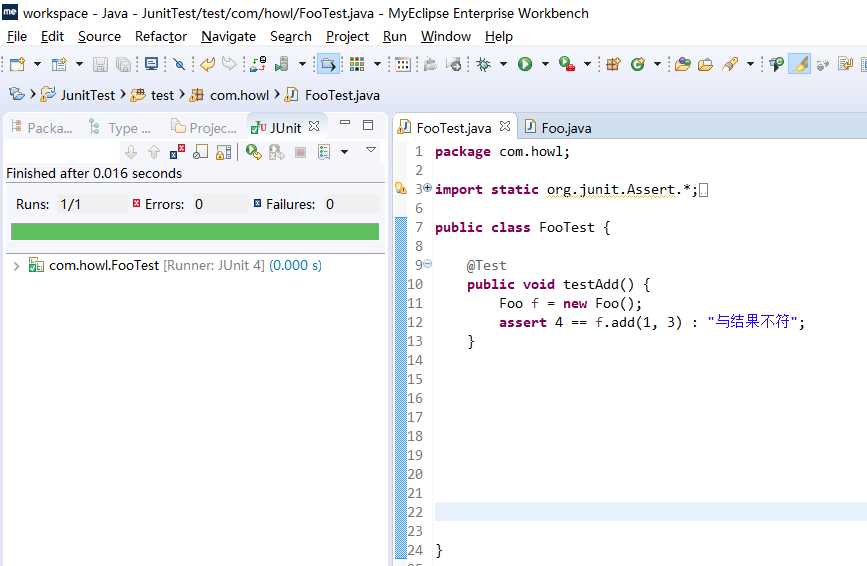Open the Run menu
The image size is (867, 566).
[x=394, y=36]
